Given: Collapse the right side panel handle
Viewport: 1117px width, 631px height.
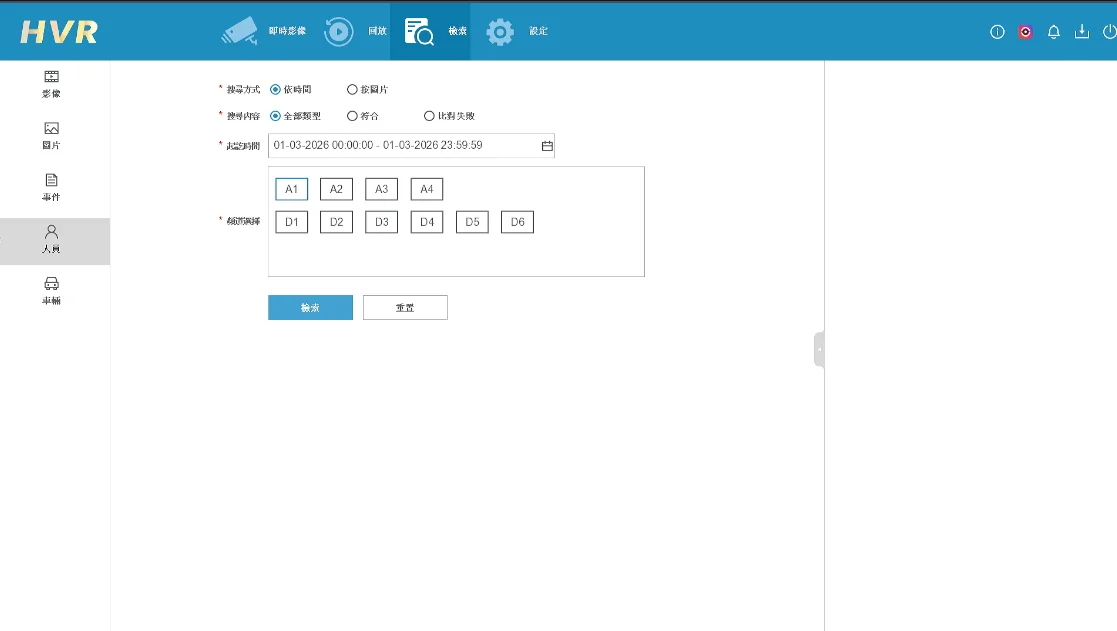Looking at the screenshot, I should point(819,350).
